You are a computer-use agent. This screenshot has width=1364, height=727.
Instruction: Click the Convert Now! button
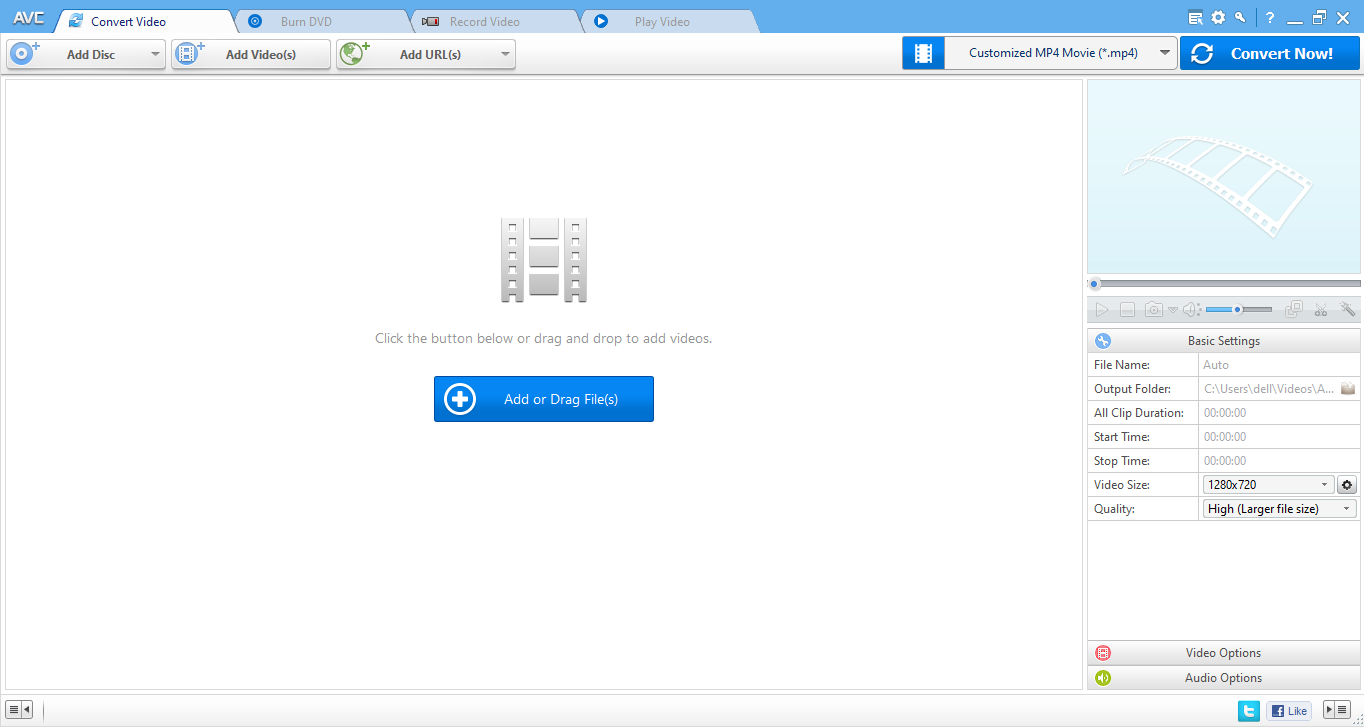point(1270,54)
